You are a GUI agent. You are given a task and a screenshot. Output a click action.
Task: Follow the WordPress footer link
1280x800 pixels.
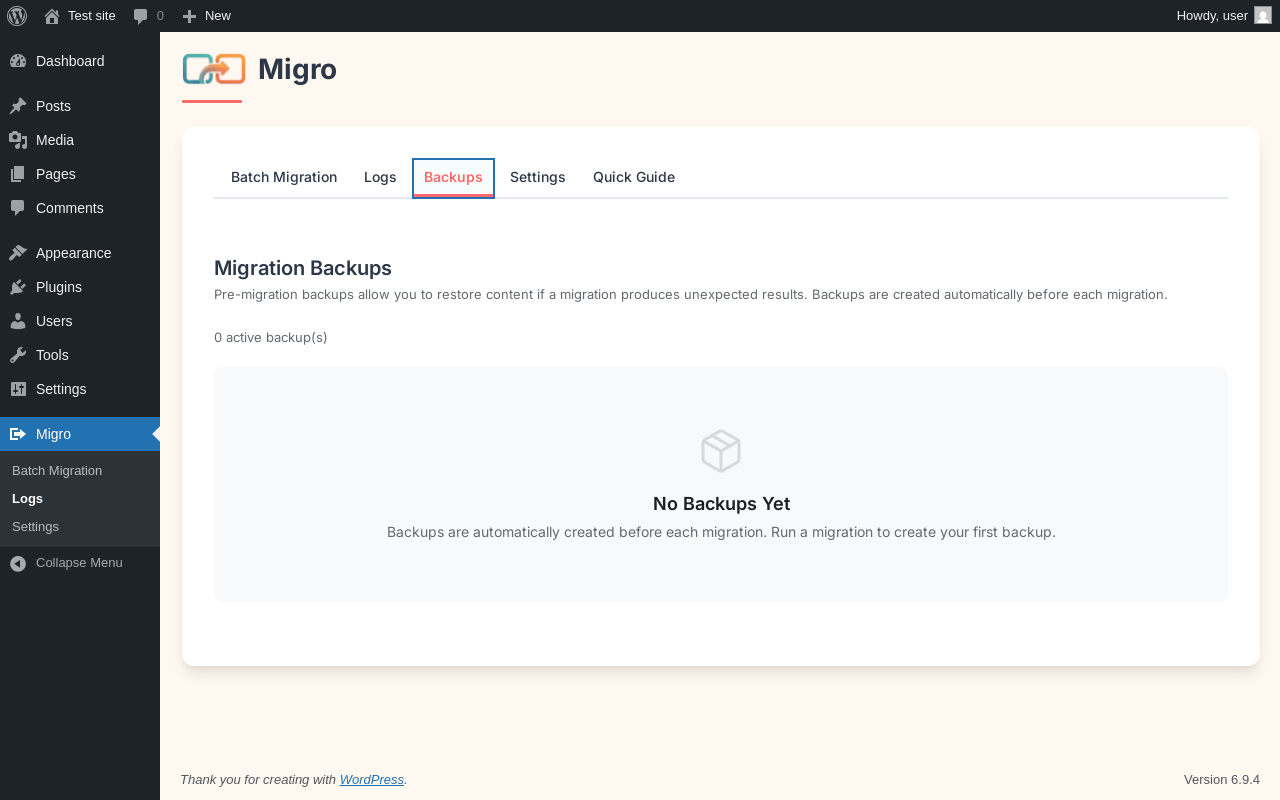372,779
